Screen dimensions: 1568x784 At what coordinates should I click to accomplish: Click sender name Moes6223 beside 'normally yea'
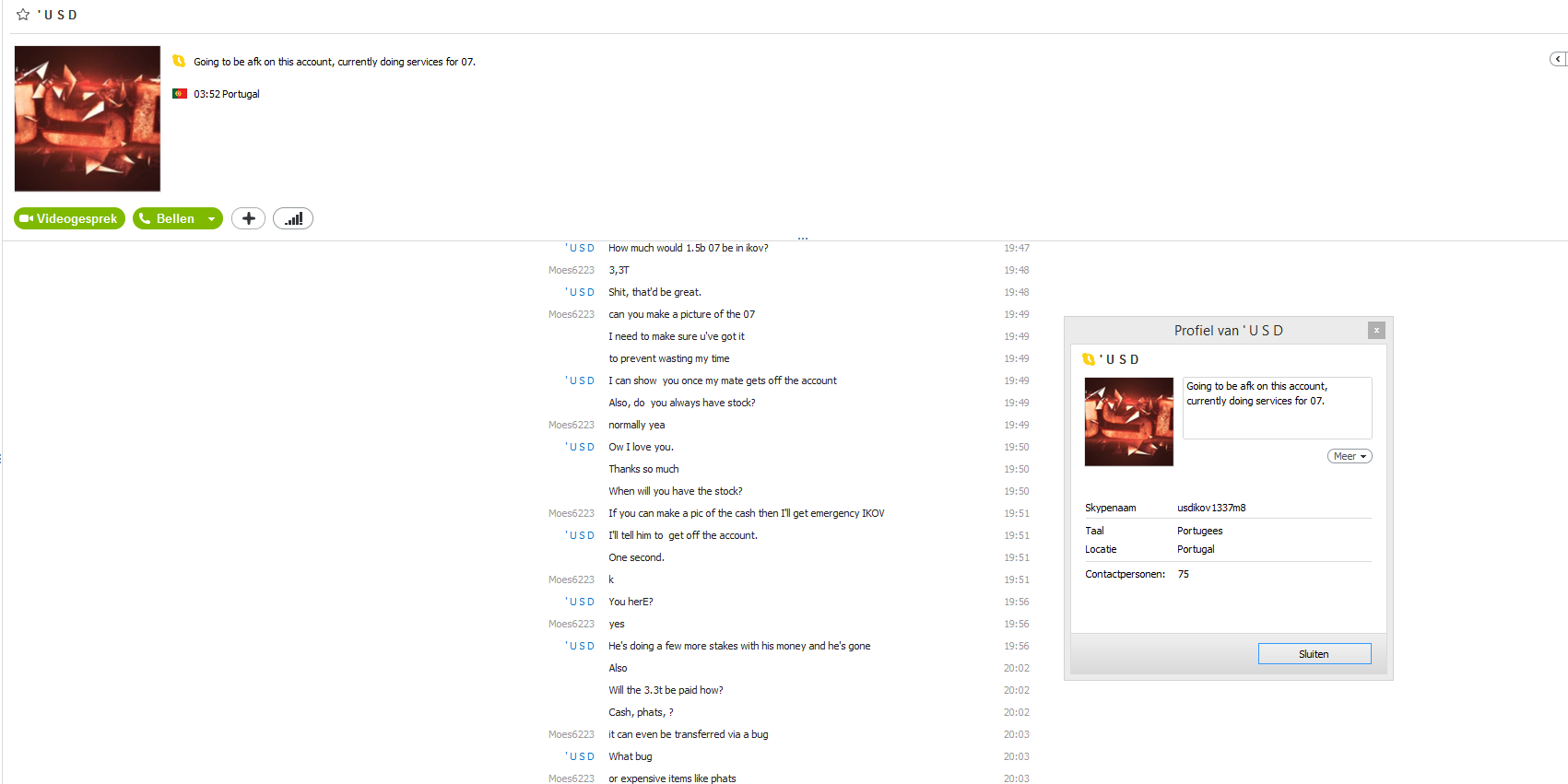pyautogui.click(x=572, y=425)
